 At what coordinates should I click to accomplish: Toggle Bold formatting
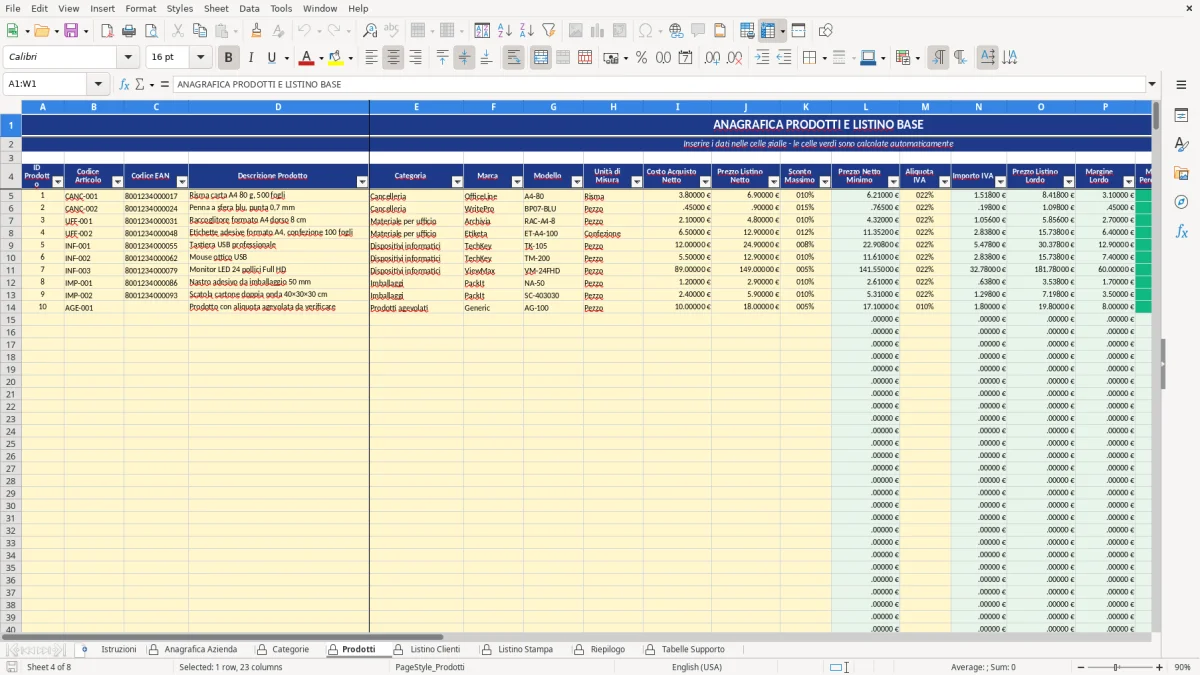pos(228,58)
